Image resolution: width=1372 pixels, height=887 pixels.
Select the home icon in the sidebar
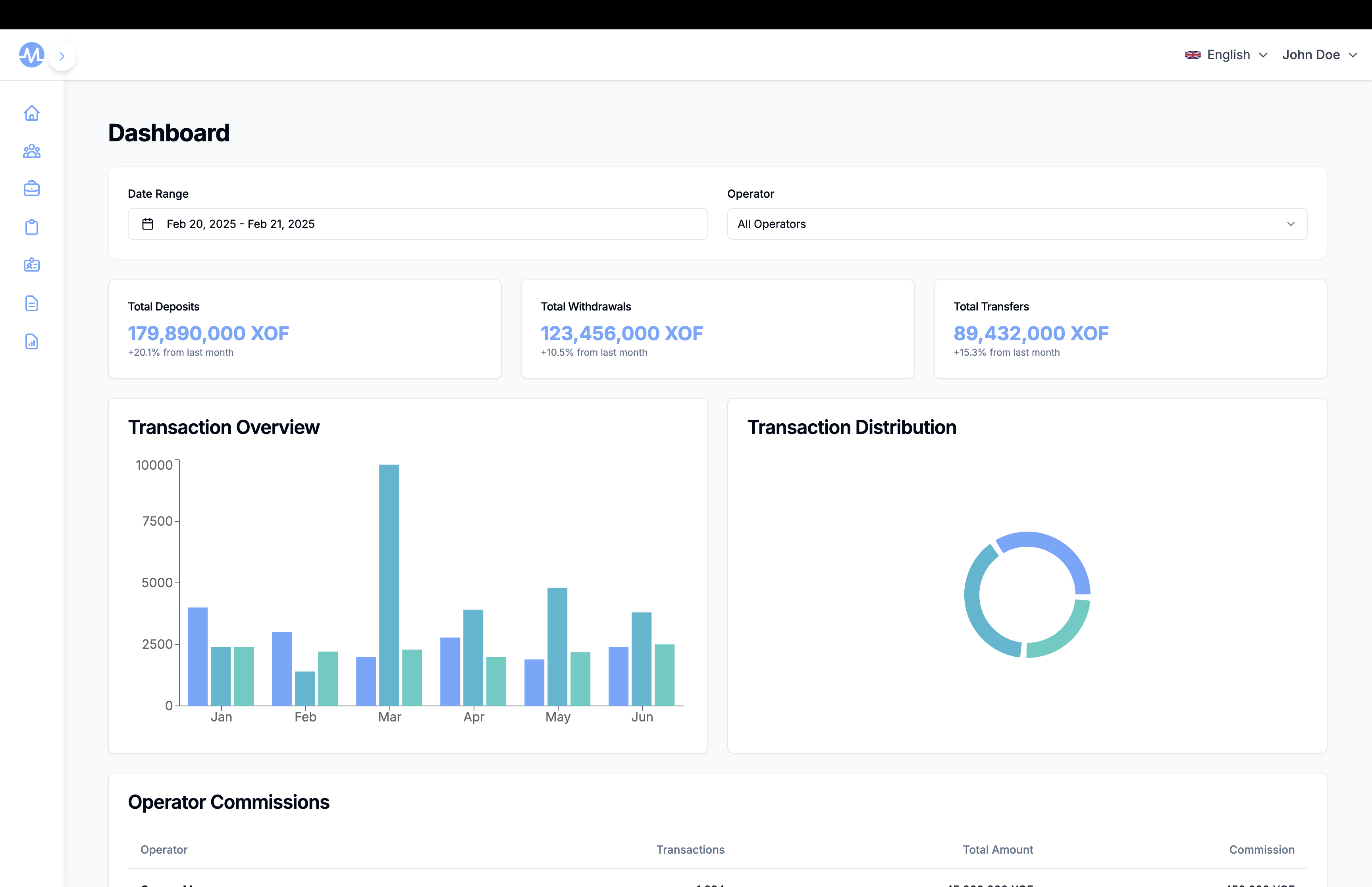(x=32, y=113)
